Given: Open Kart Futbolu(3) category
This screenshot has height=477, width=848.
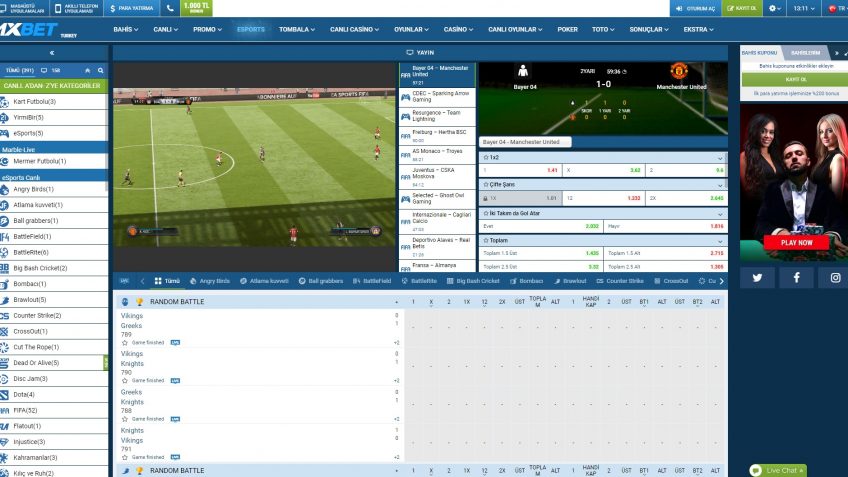Looking at the screenshot, I should click(x=53, y=101).
